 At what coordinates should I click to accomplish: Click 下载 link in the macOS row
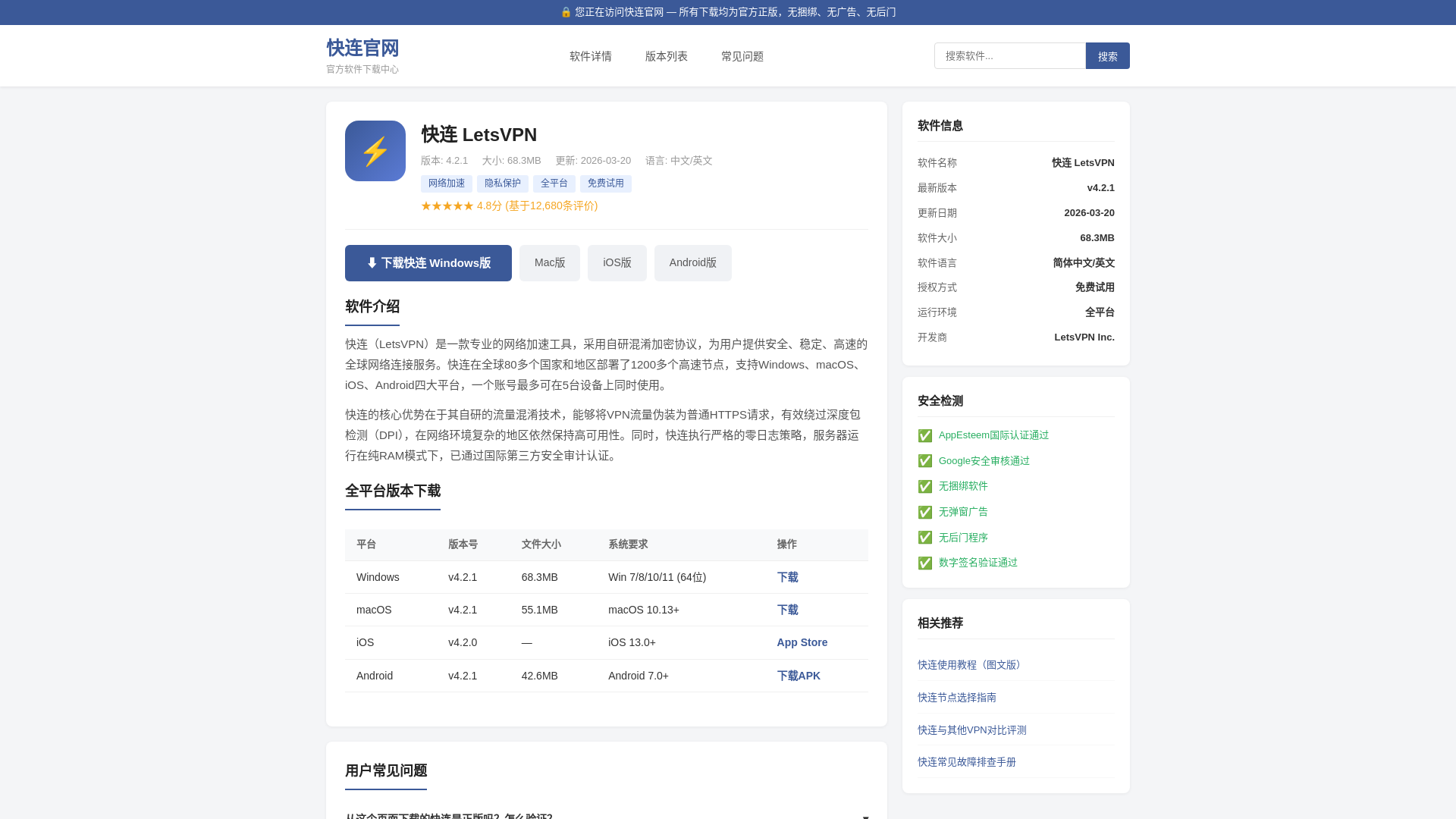click(x=787, y=610)
